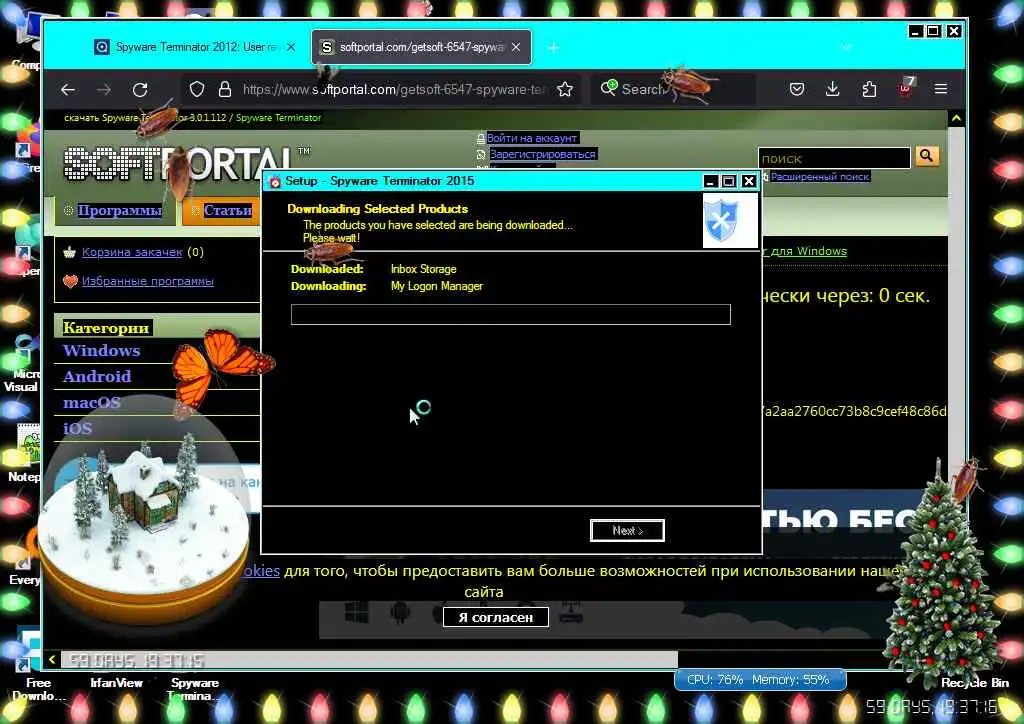Click the Softportal orange search magnifier button
The height and width of the screenshot is (724, 1024).
click(x=927, y=156)
